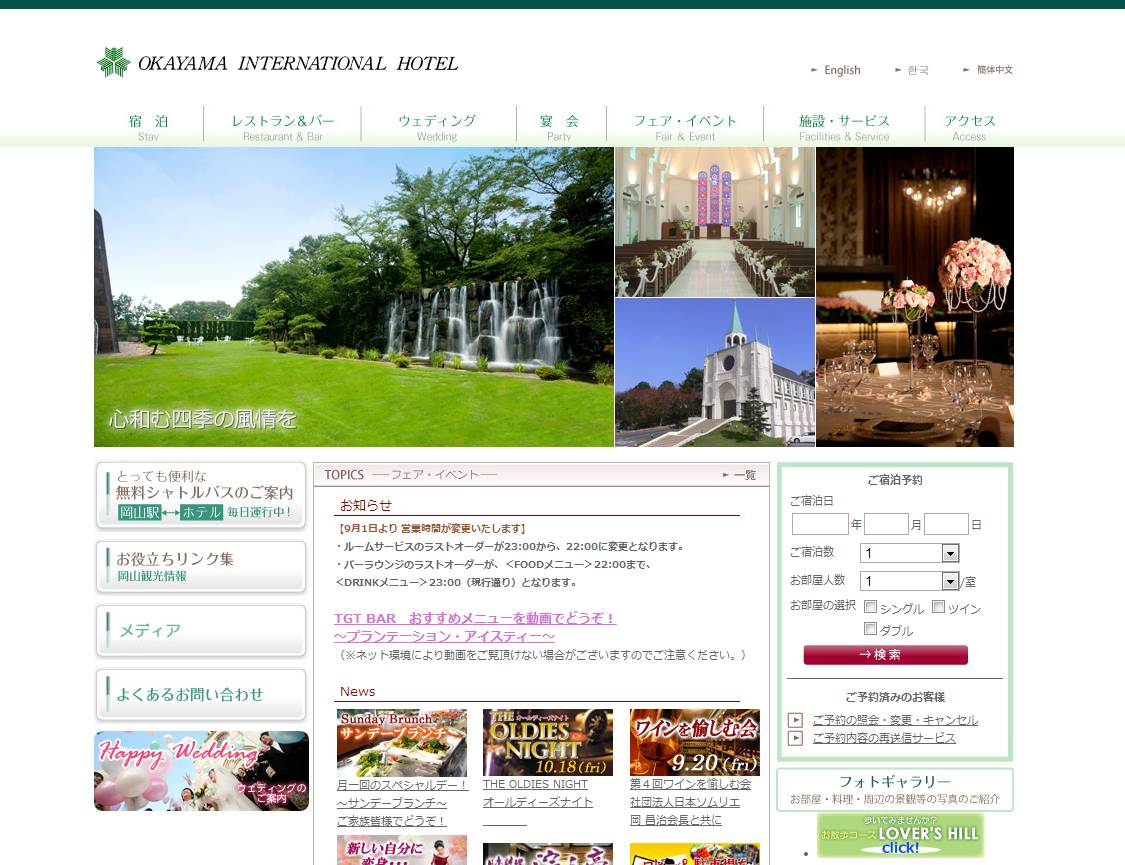Enable the ダブル room checkbox
The height and width of the screenshot is (865, 1125).
click(870, 630)
